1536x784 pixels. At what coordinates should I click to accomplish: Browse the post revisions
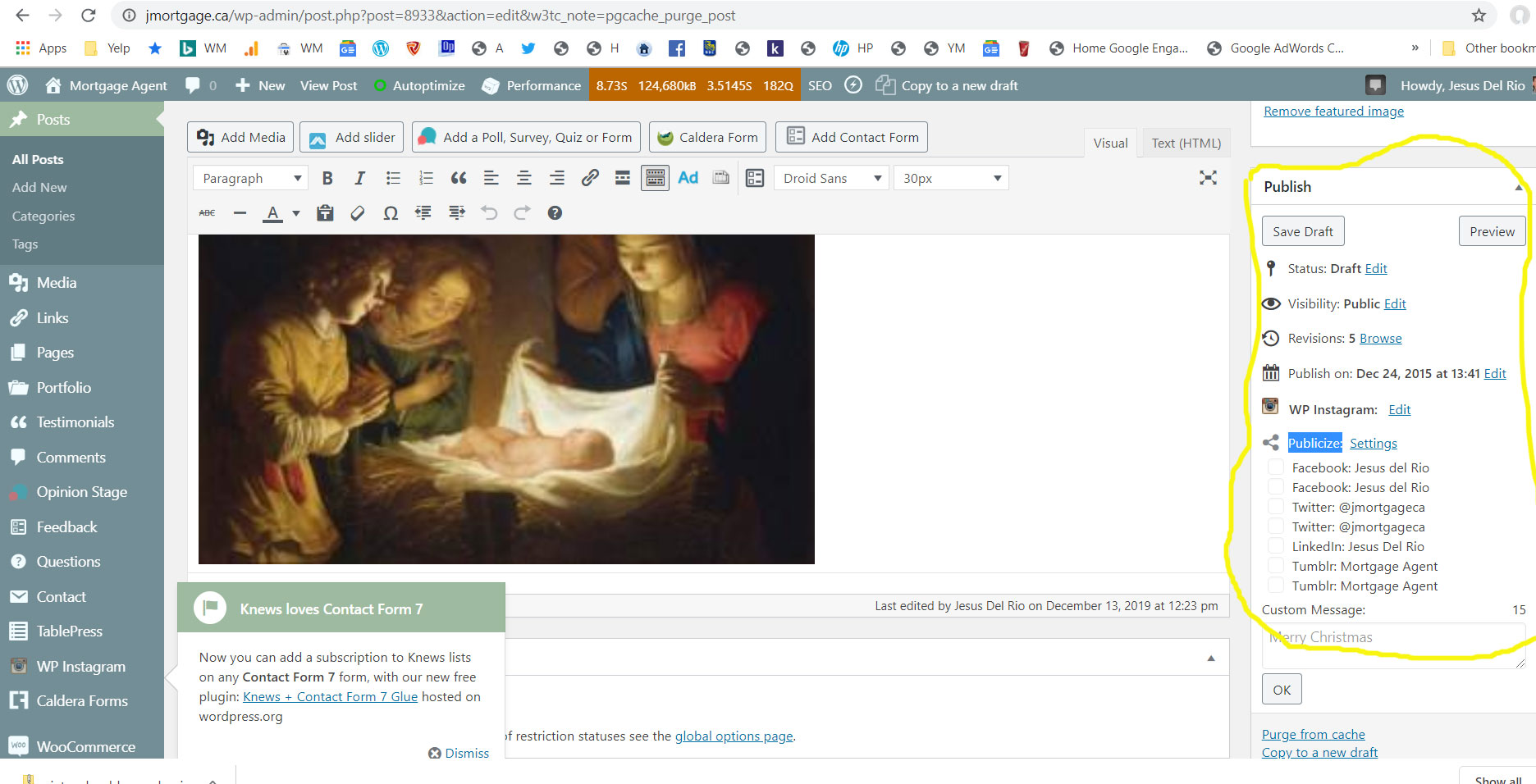coord(1380,338)
